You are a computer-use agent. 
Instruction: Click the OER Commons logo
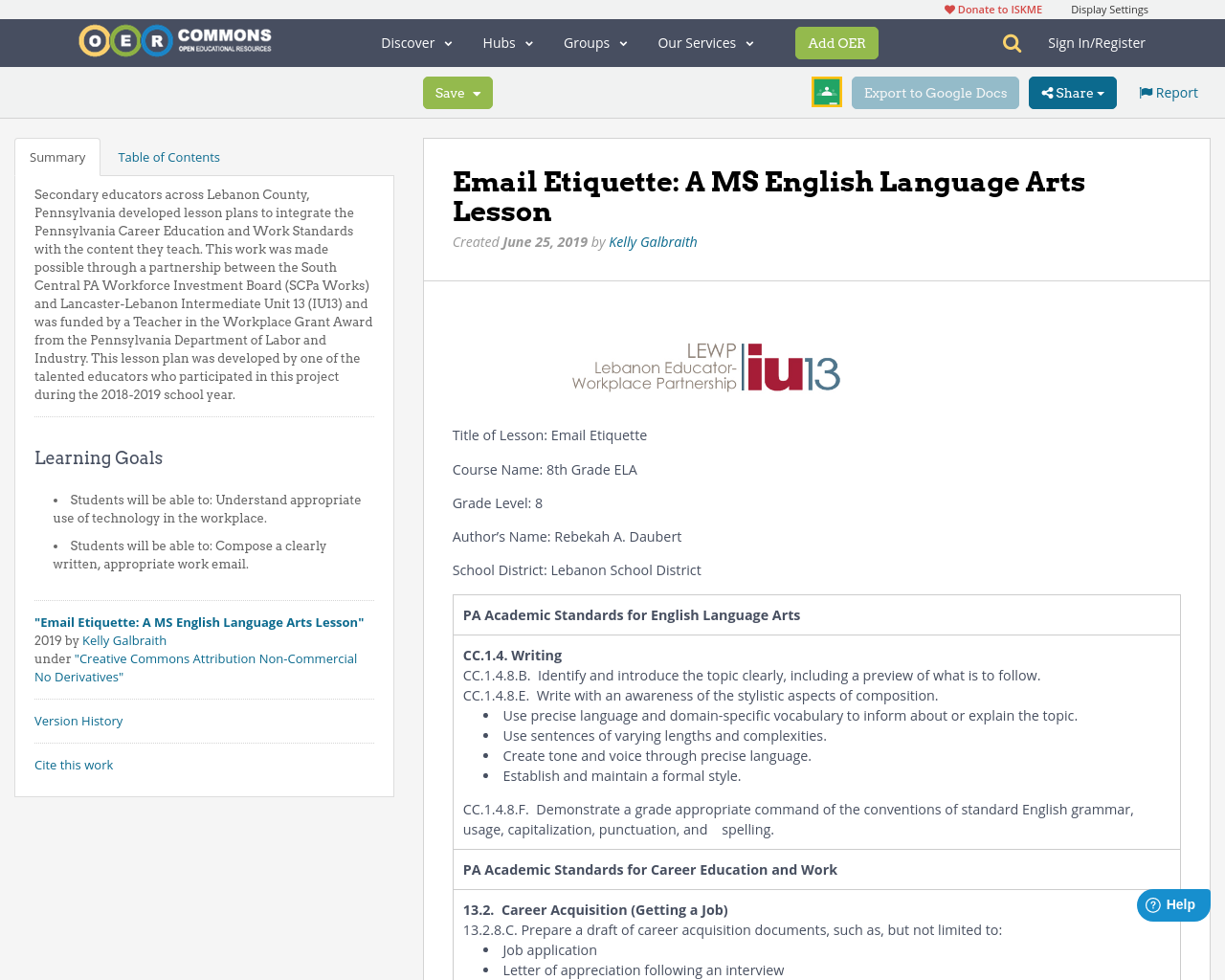point(174,39)
